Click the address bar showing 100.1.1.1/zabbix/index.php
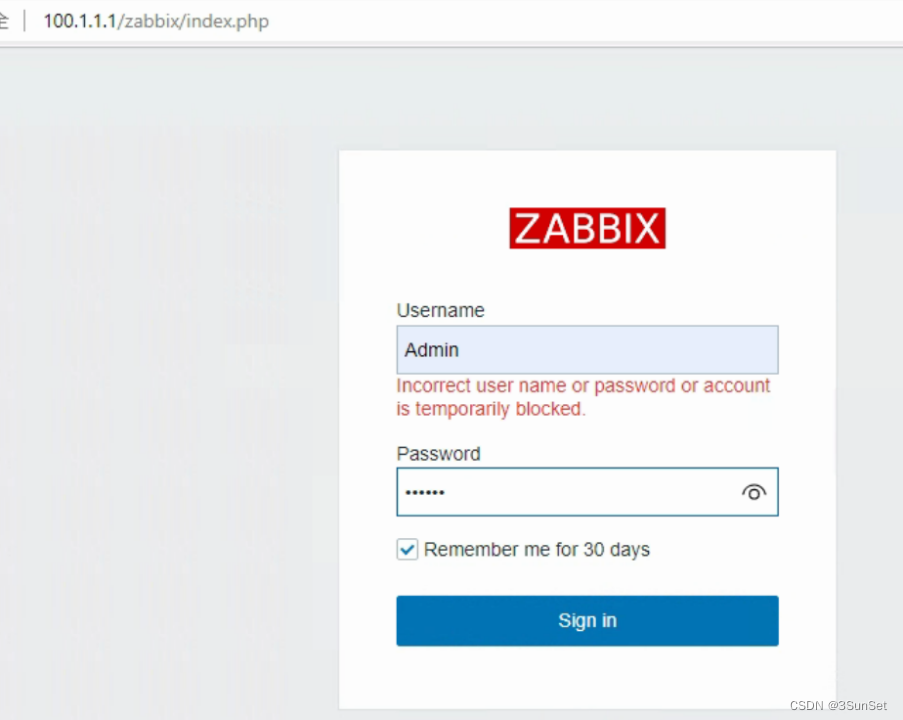This screenshot has height=720, width=903. (156, 20)
